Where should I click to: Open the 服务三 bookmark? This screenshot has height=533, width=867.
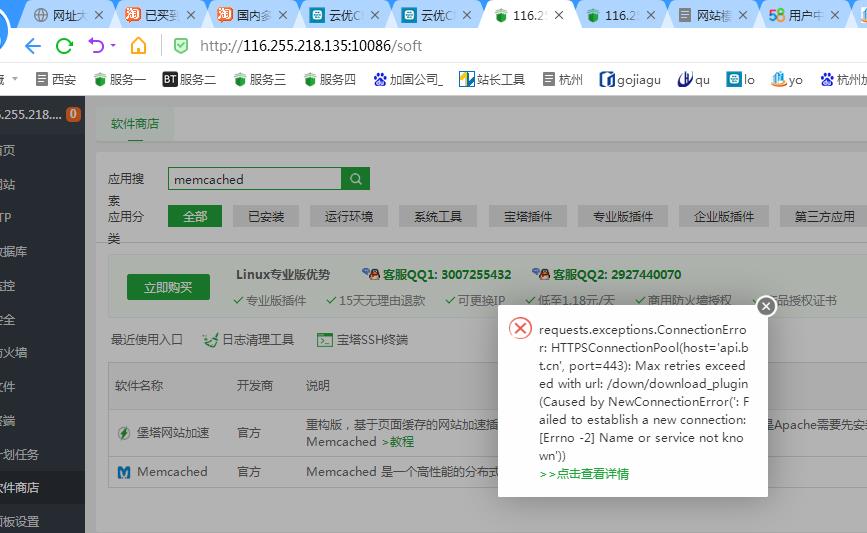click(x=259, y=80)
